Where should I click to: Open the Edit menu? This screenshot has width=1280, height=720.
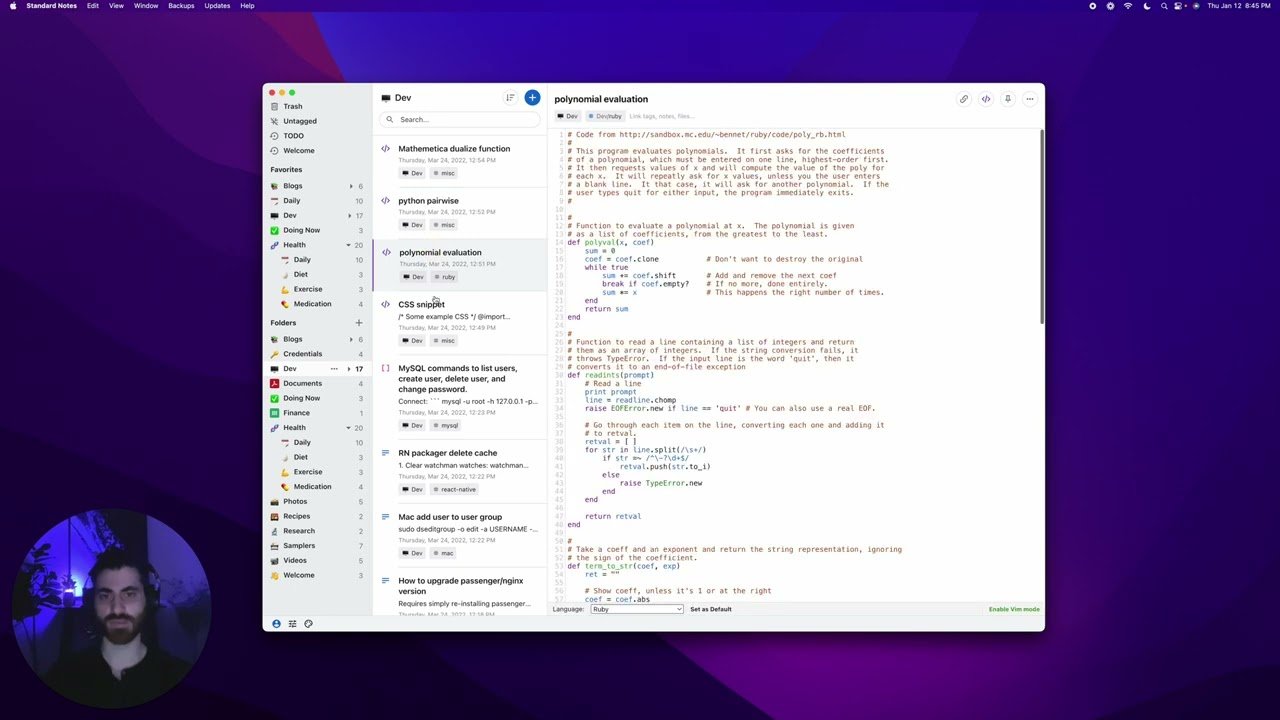(x=93, y=6)
